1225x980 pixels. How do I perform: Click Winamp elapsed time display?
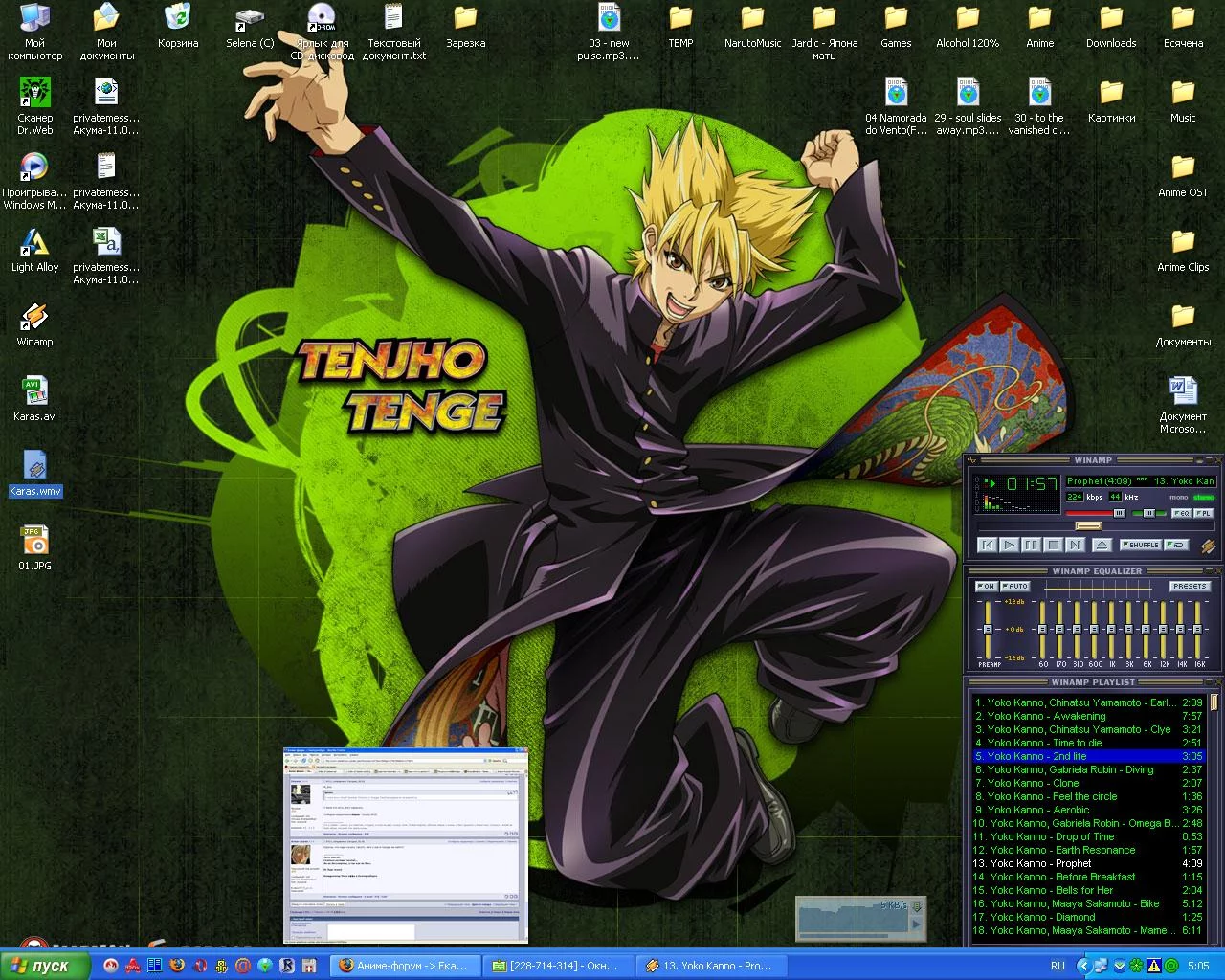pos(1032,483)
